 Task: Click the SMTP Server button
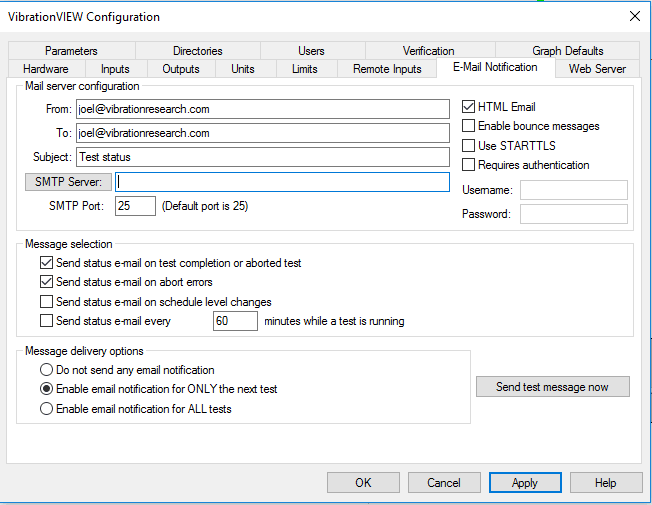tap(68, 182)
